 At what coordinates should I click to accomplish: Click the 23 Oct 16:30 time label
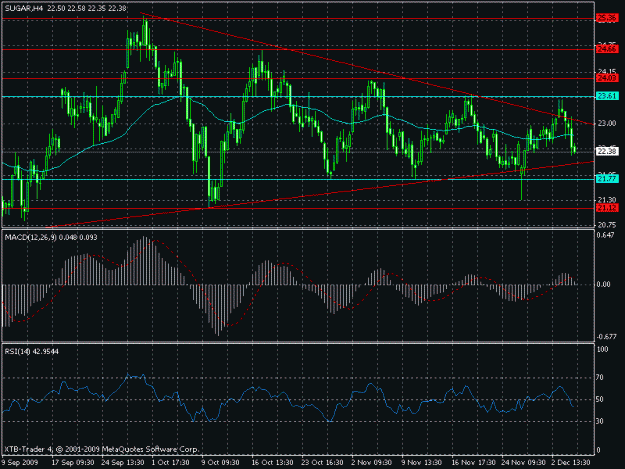(322, 463)
